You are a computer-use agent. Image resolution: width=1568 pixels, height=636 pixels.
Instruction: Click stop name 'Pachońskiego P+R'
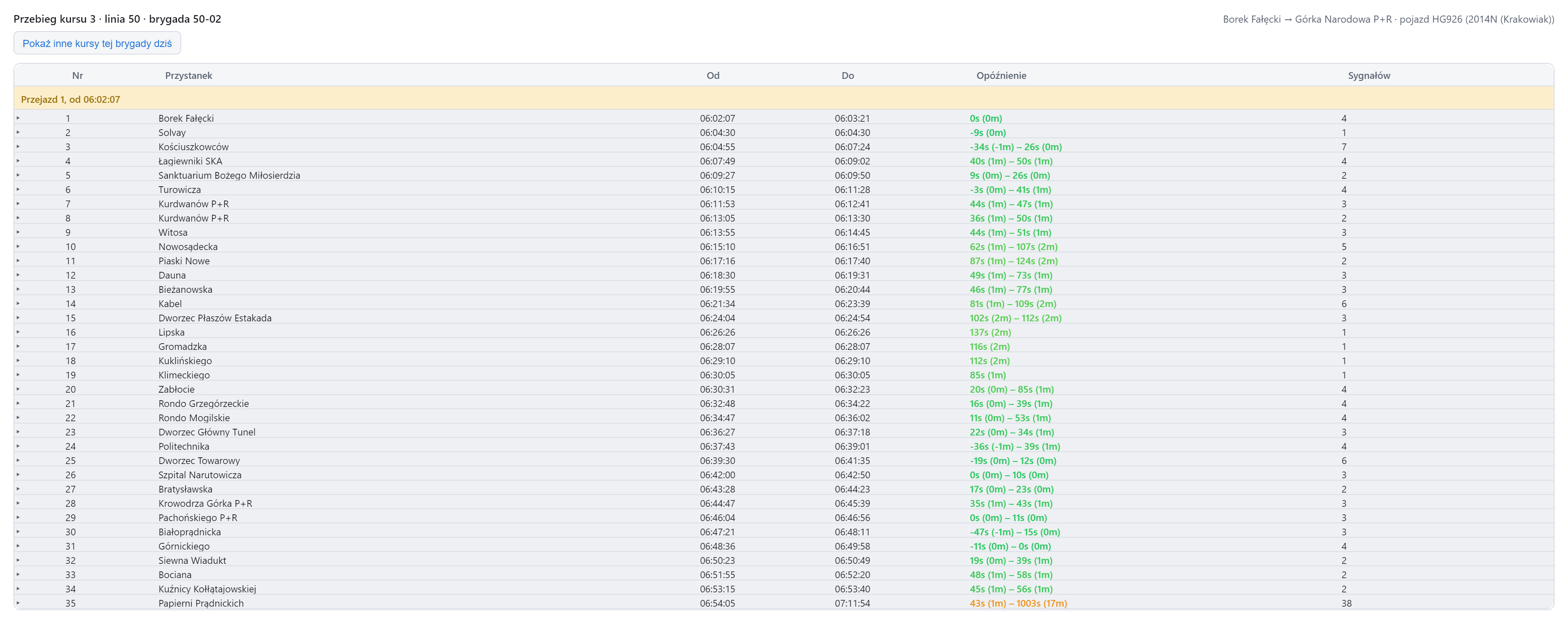(198, 517)
